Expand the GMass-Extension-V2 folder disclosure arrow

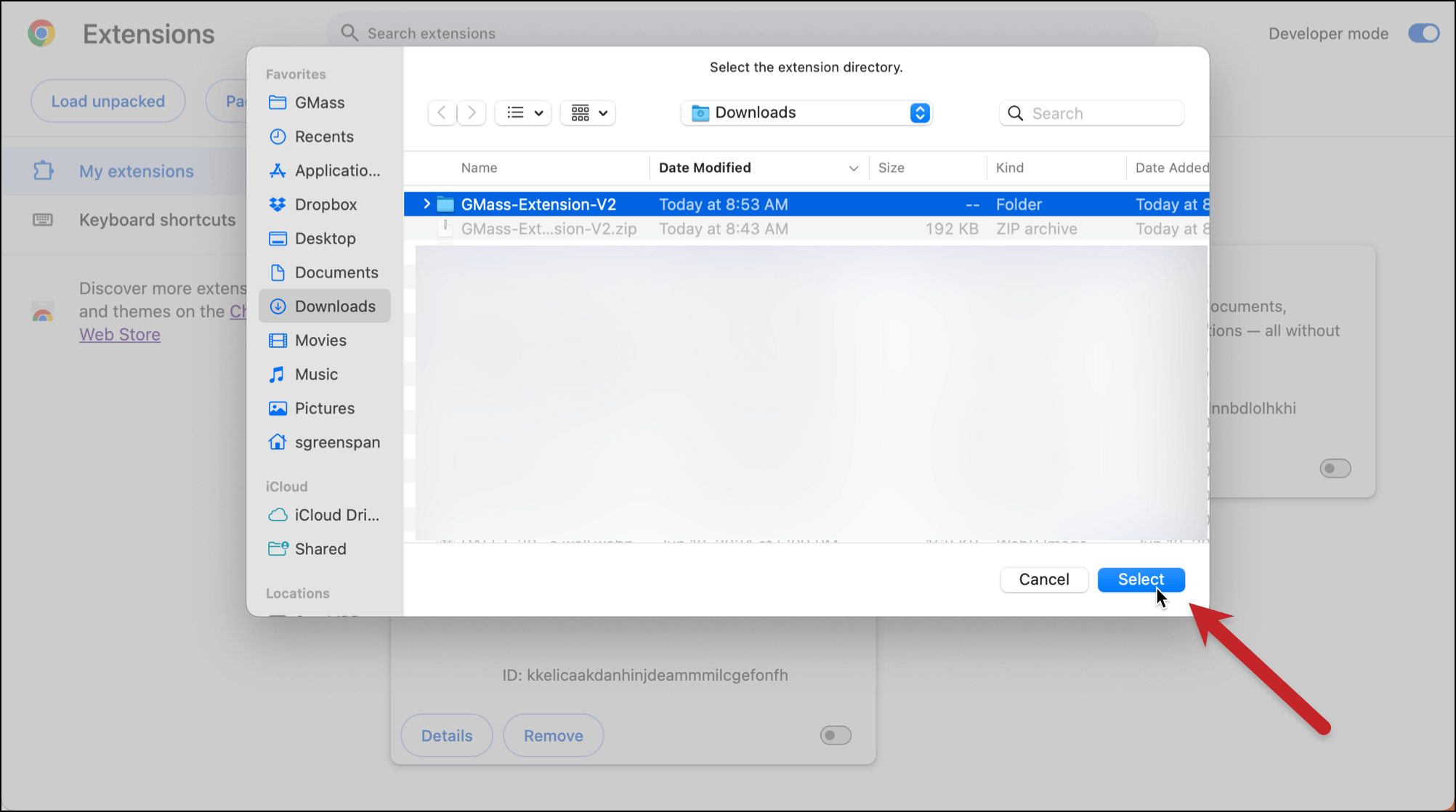point(426,204)
